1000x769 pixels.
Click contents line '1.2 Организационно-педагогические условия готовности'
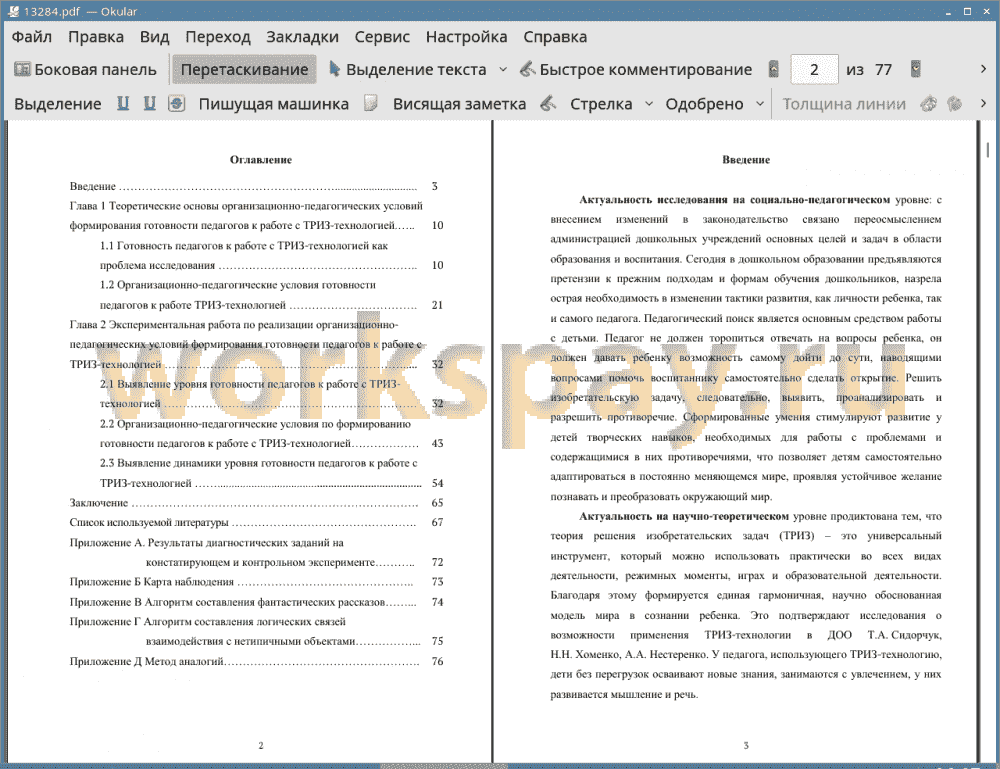pos(237,284)
